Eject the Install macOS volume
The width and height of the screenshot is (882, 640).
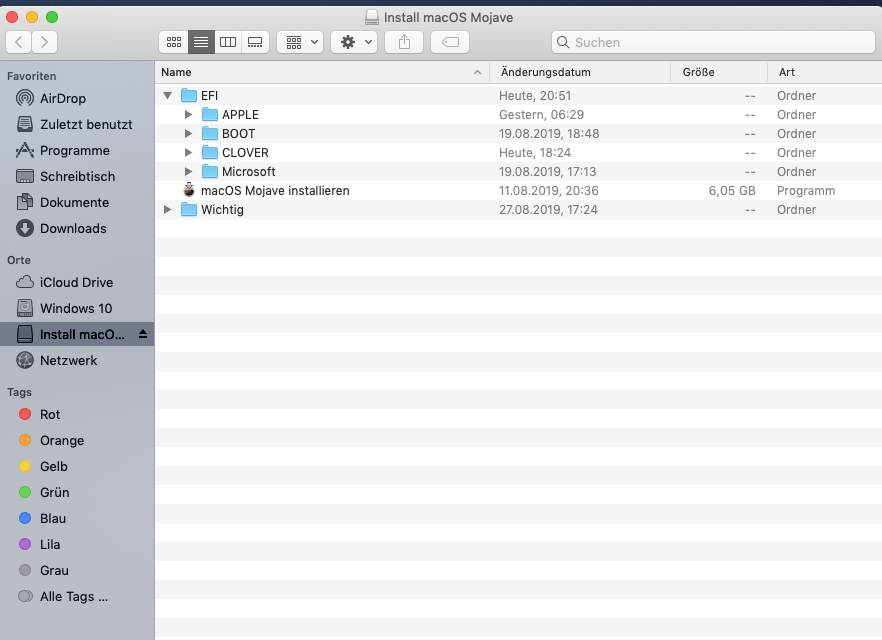pyautogui.click(x=143, y=334)
